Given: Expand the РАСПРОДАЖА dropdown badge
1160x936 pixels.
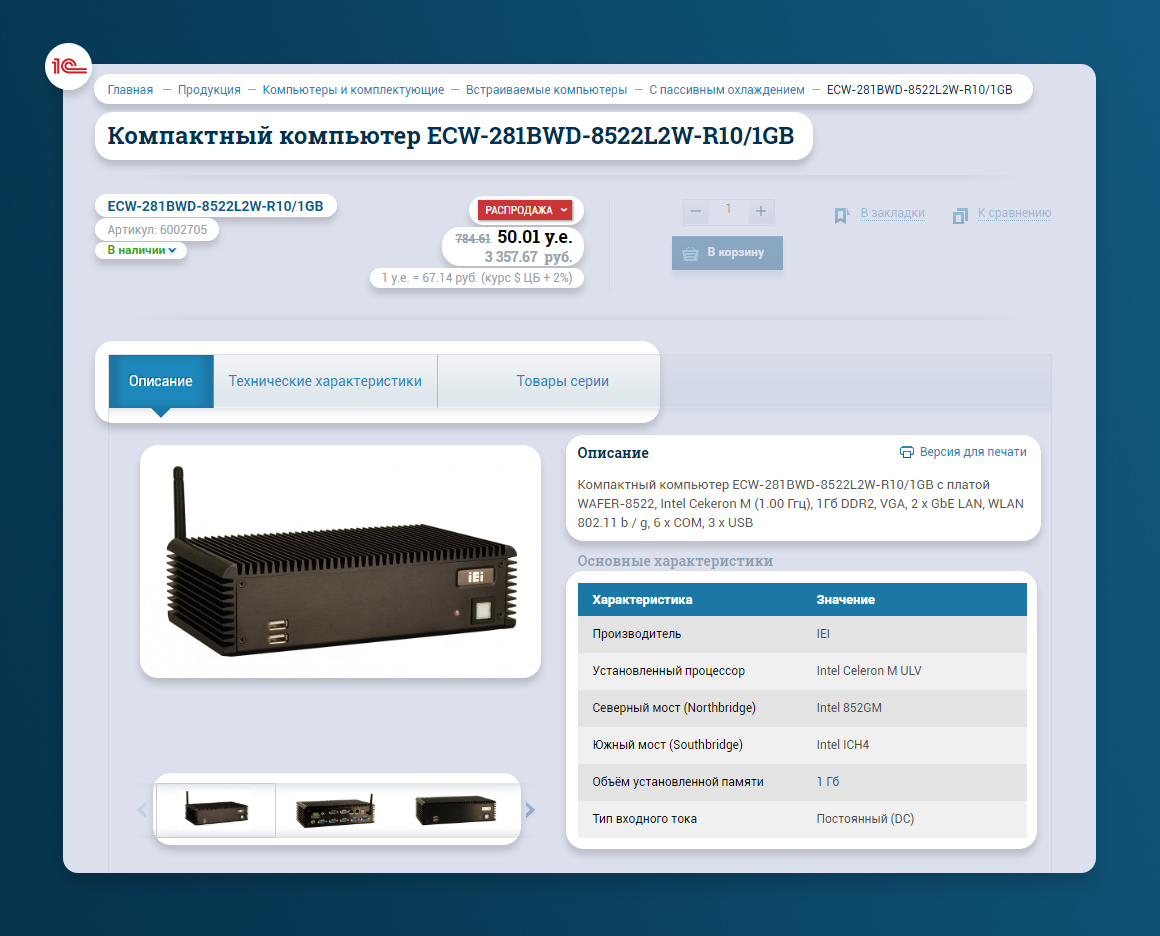Looking at the screenshot, I should (525, 210).
